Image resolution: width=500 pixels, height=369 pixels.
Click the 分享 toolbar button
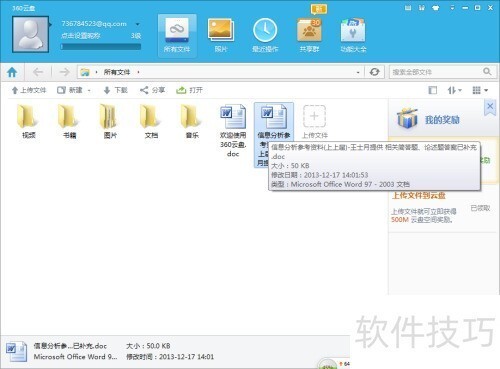tap(153, 90)
